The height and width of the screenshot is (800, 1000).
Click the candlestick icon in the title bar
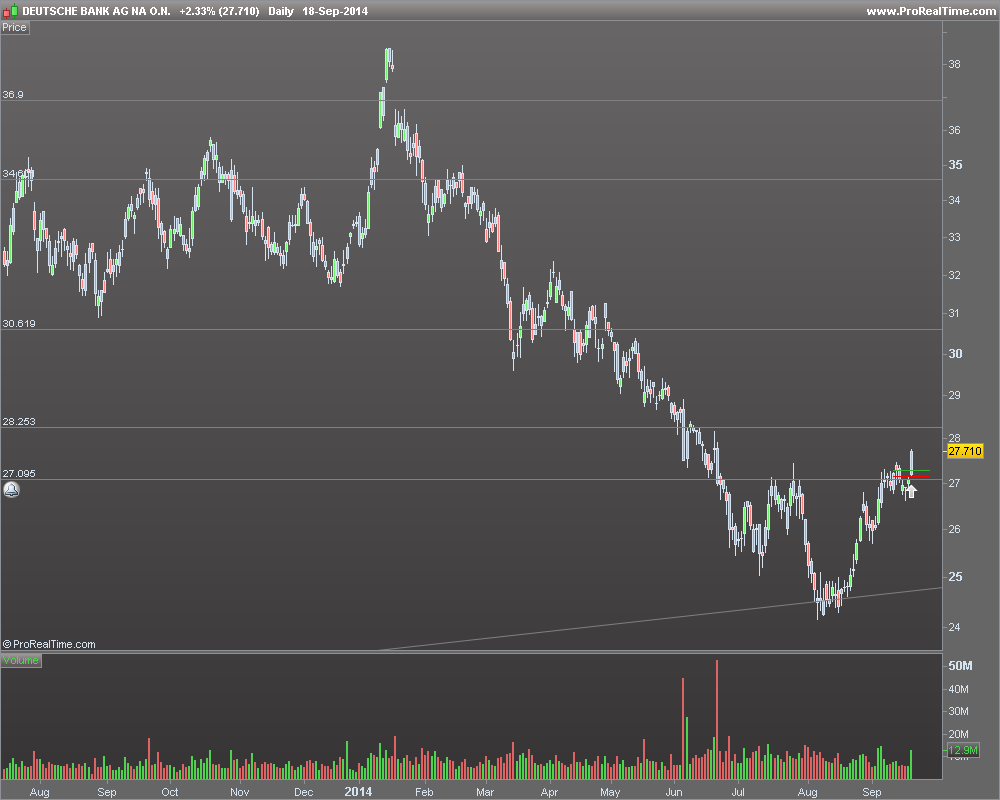point(11,11)
